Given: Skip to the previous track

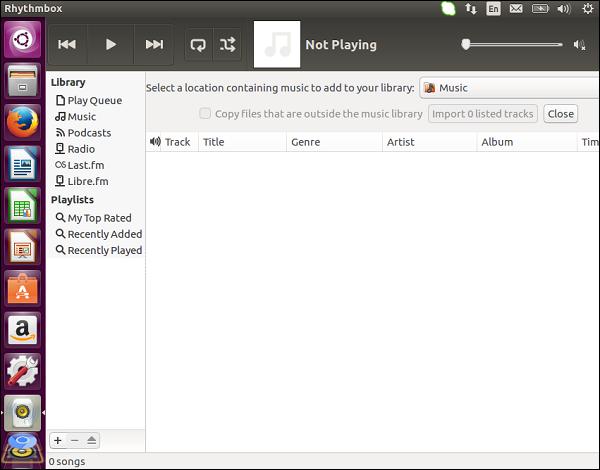Looking at the screenshot, I should coord(67,44).
